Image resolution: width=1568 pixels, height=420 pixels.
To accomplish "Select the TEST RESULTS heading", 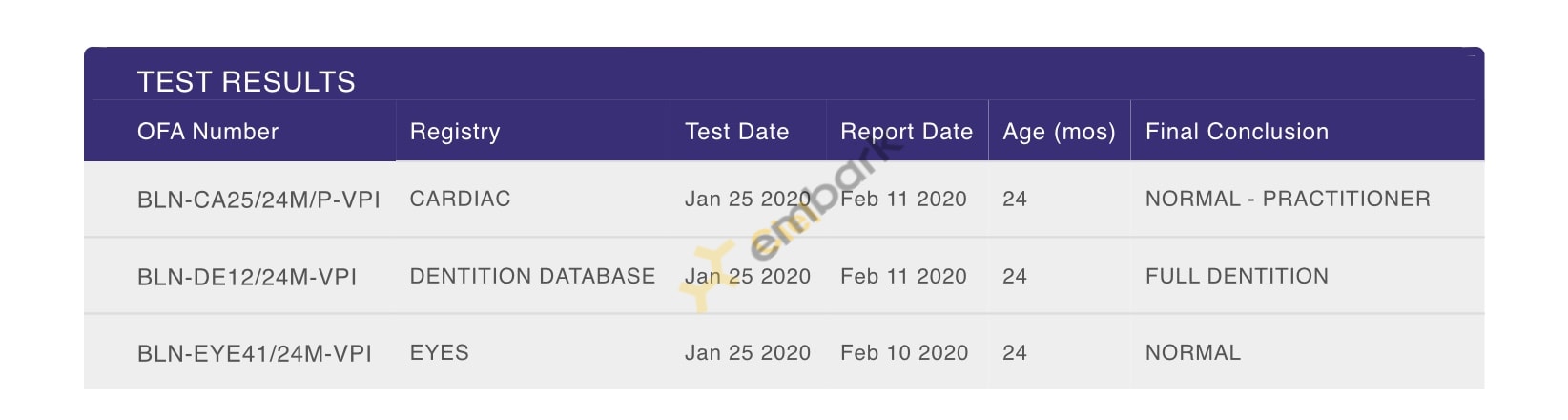I will pos(246,82).
